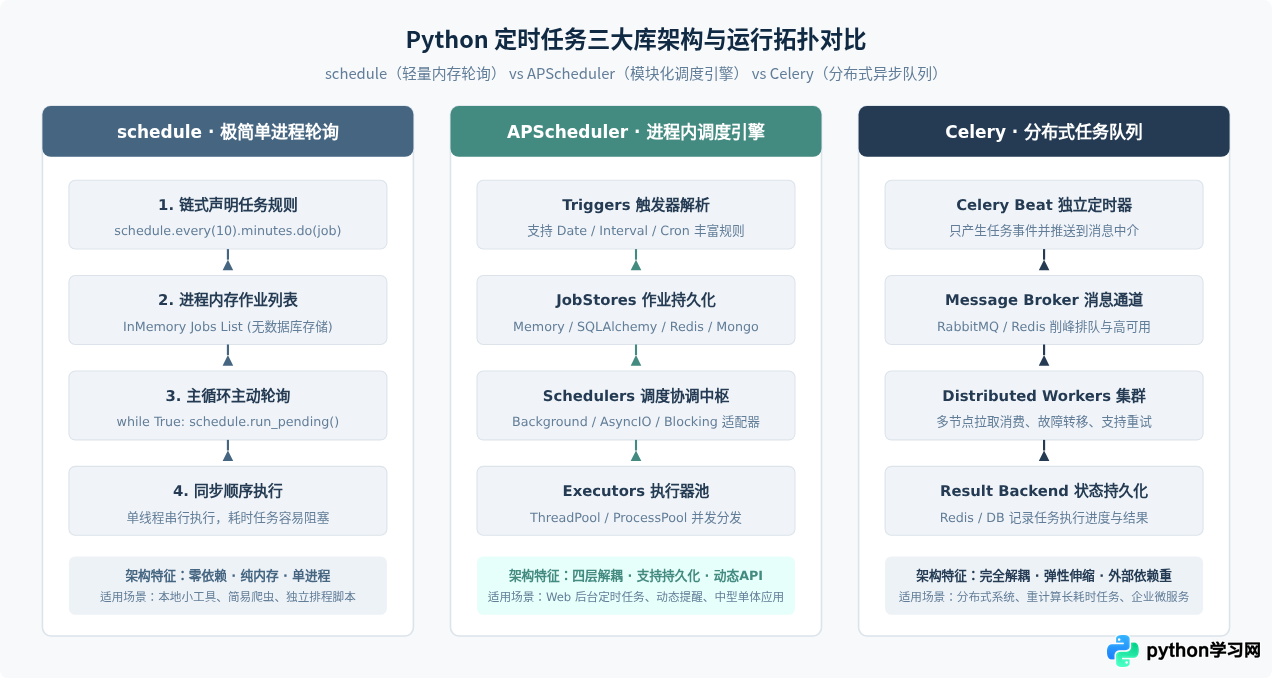Click the heading "Message Broker 消息通道"
Image resolution: width=1272 pixels, height=679 pixels.
click(x=1044, y=300)
